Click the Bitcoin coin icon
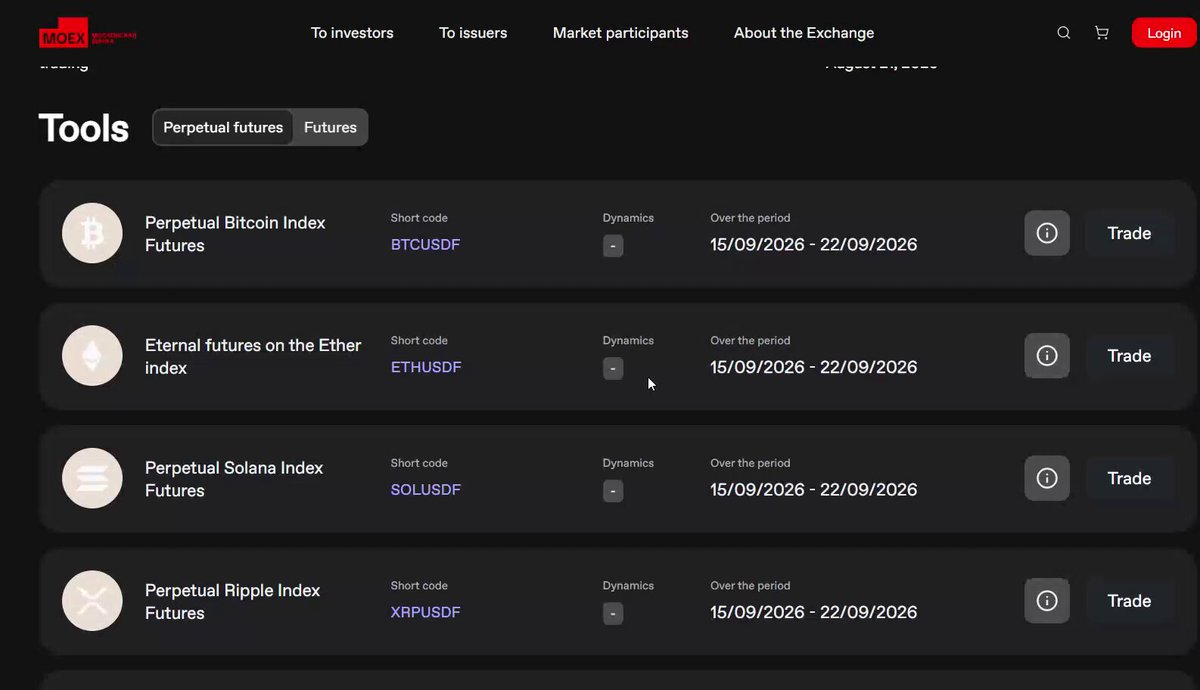The image size is (1200, 690). (x=92, y=233)
